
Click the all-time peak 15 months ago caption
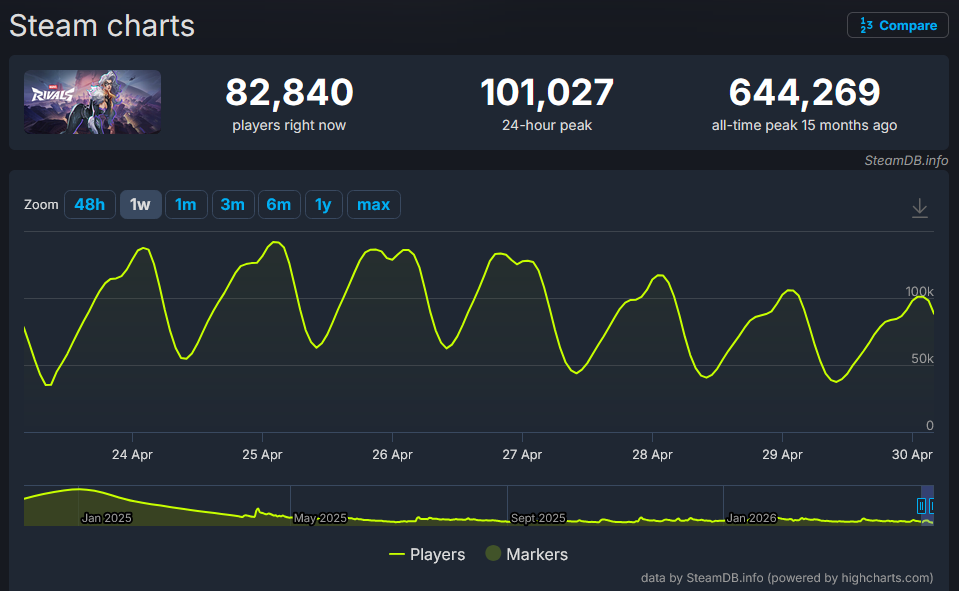tap(804, 125)
